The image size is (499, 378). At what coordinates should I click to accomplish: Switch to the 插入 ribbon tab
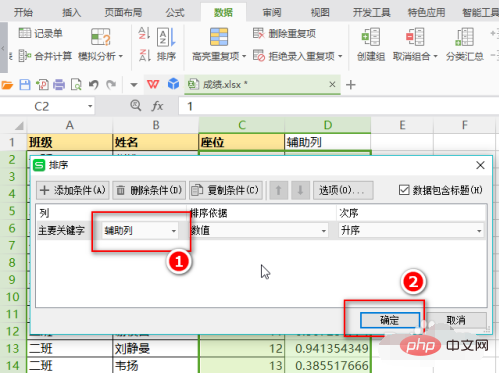tap(71, 13)
